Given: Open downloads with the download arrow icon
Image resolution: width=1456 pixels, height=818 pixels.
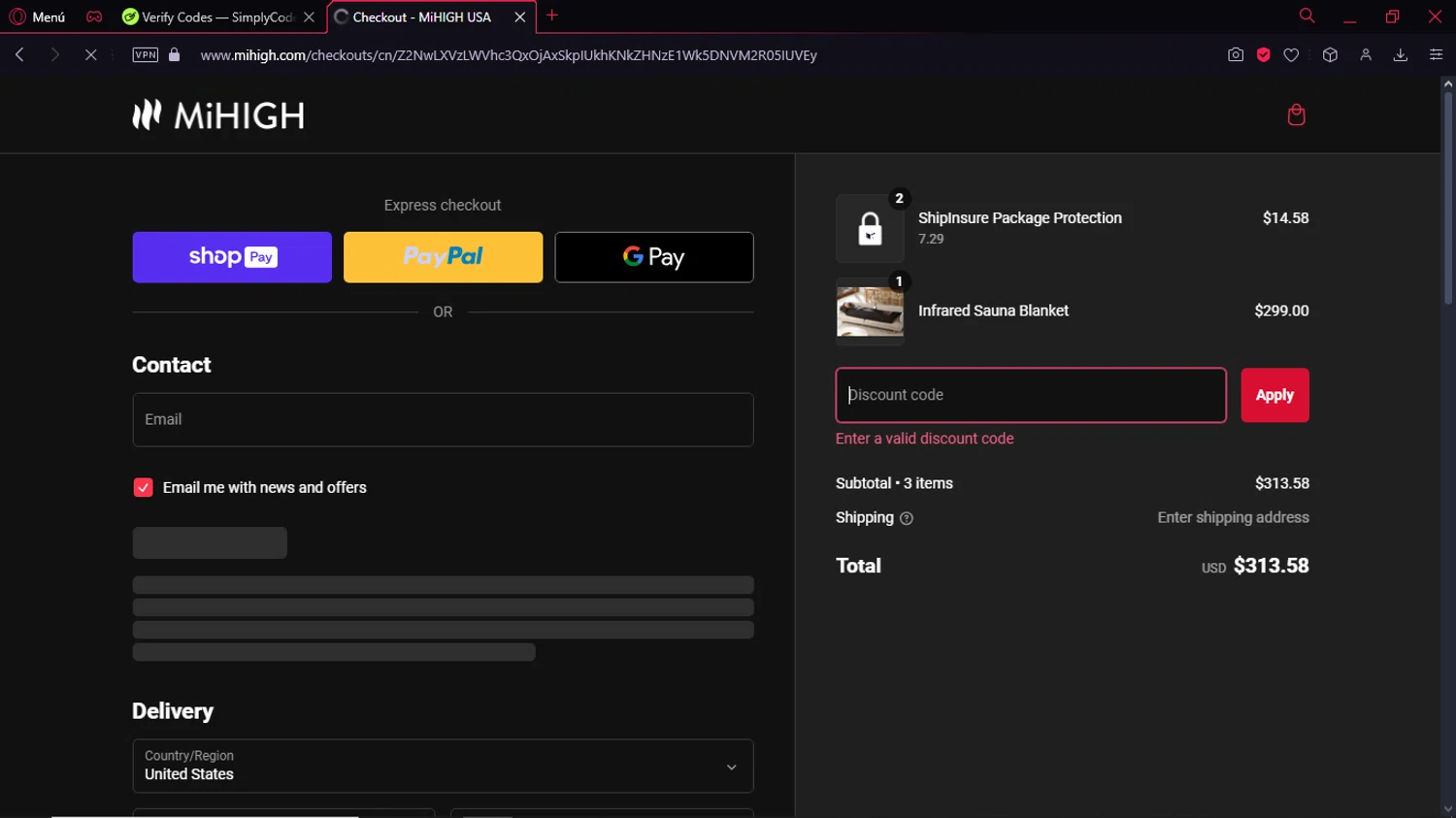Looking at the screenshot, I should pyautogui.click(x=1401, y=55).
